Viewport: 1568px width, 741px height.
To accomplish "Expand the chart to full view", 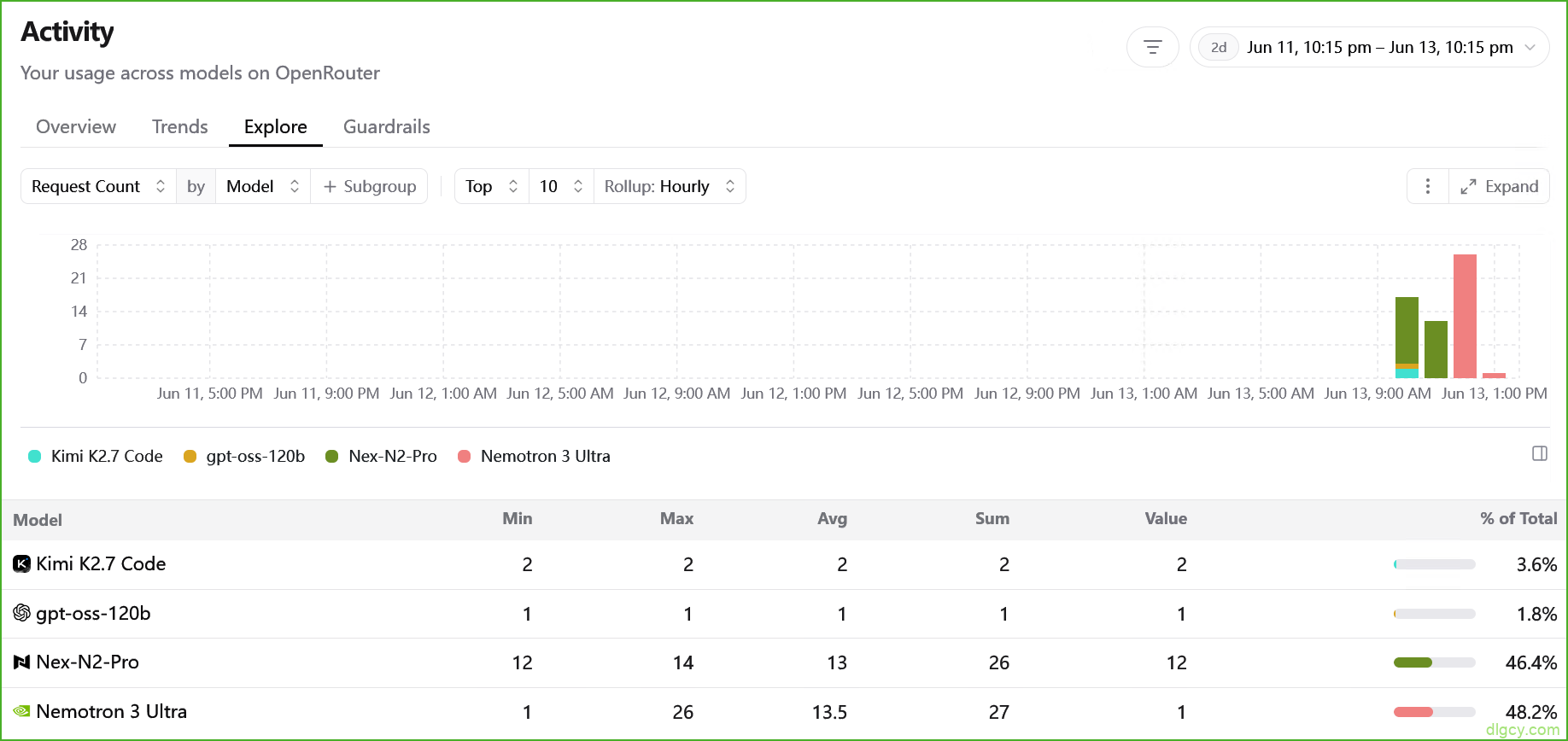I will pos(1499,186).
